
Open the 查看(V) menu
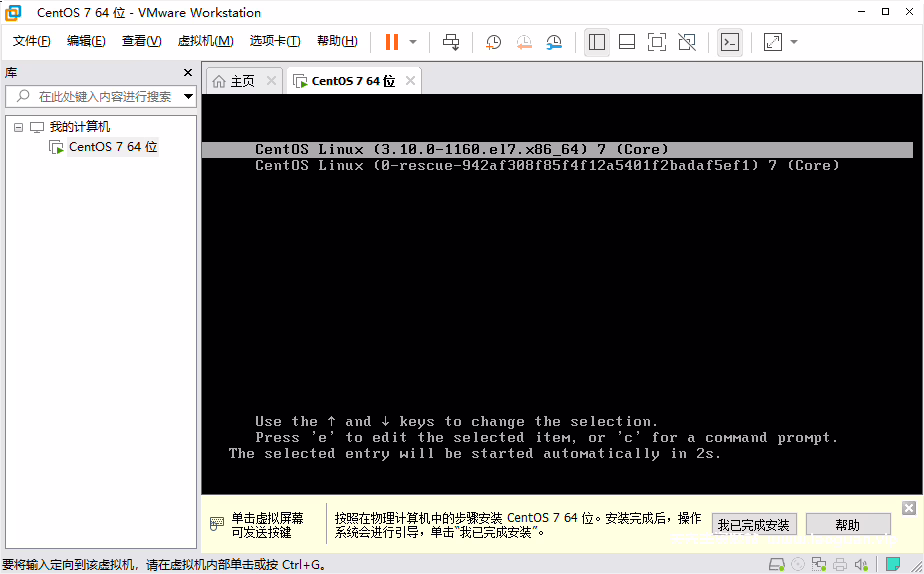tap(141, 41)
